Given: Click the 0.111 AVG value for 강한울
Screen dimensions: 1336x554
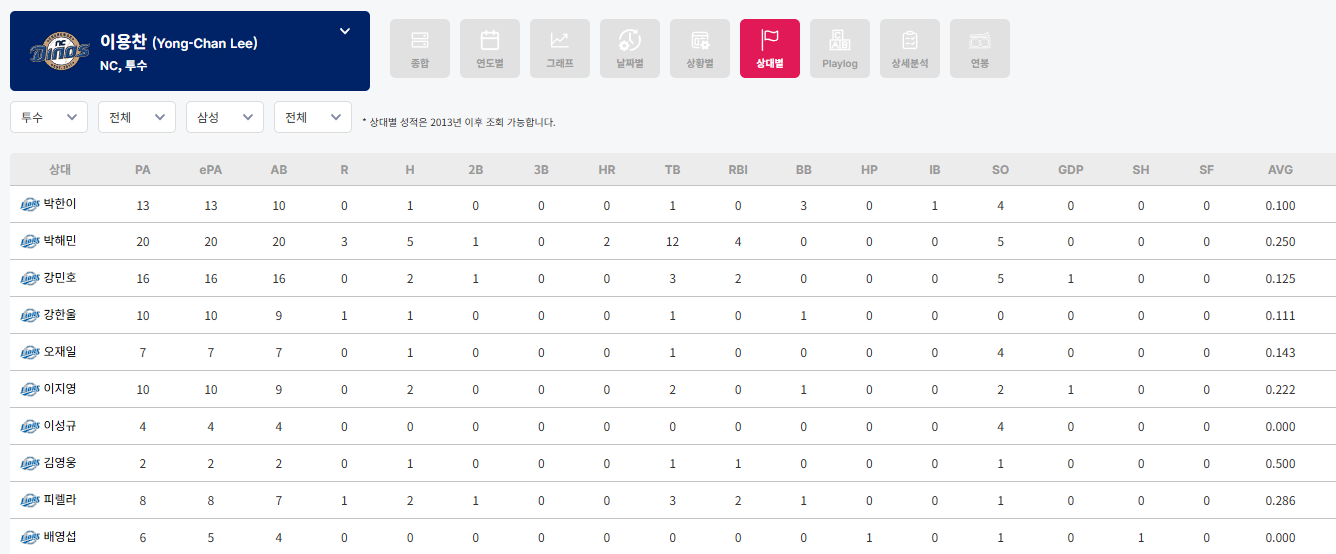Looking at the screenshot, I should (1280, 316).
